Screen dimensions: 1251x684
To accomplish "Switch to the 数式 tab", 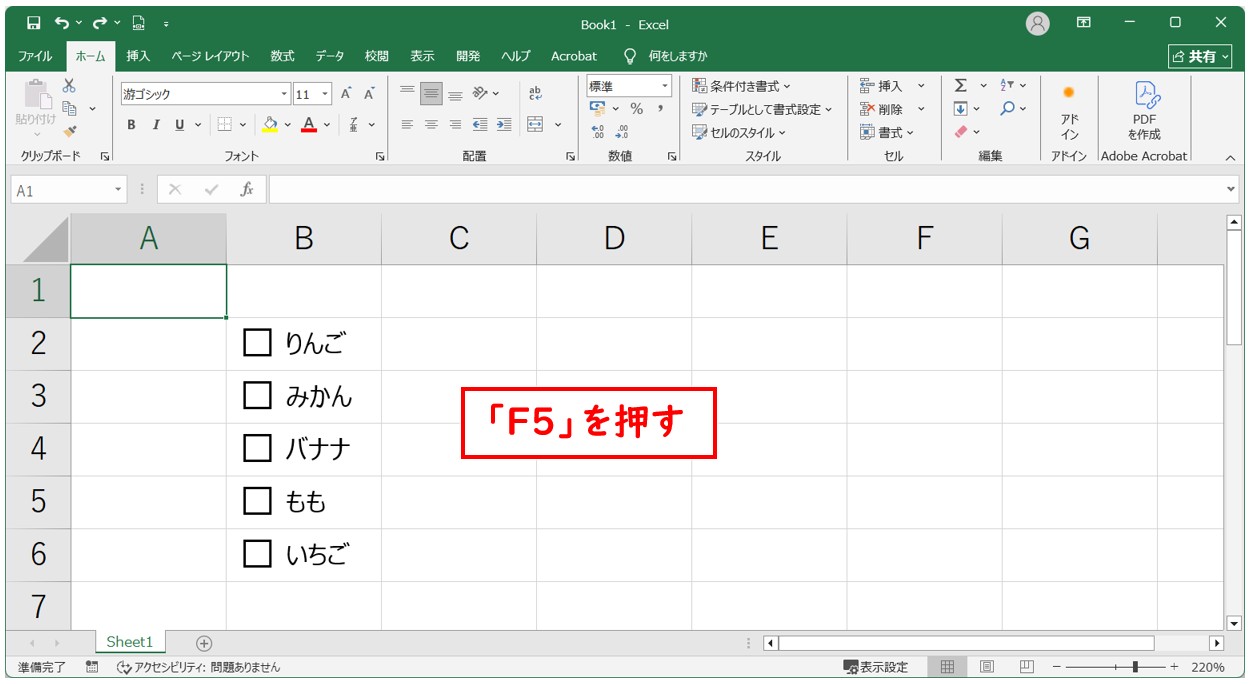I will click(282, 56).
